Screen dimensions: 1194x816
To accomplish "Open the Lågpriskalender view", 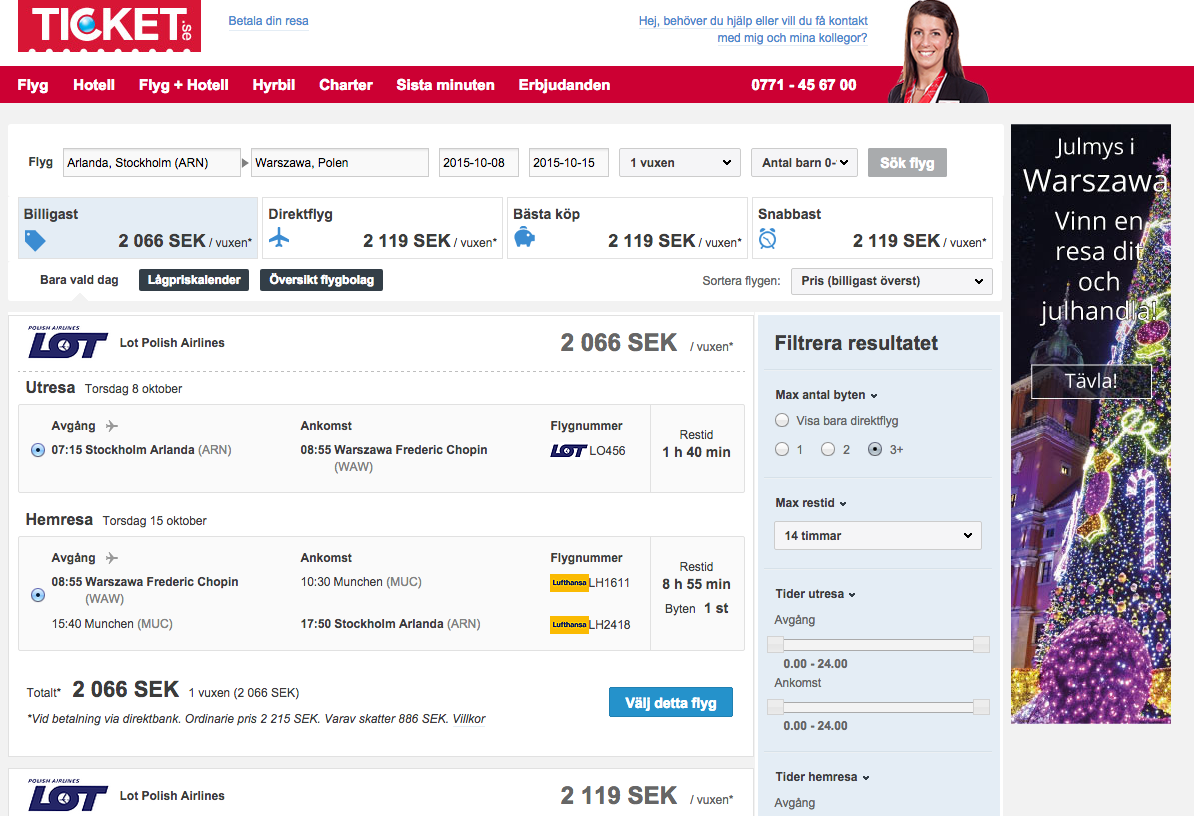I will 194,280.
